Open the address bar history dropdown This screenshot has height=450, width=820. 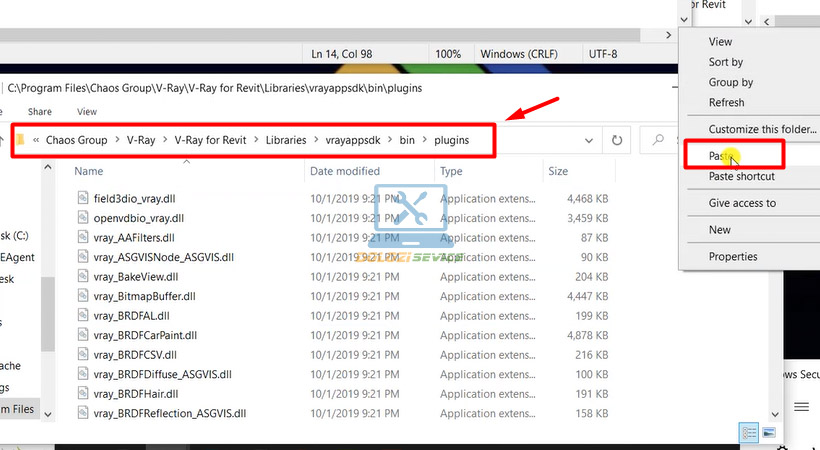587,141
